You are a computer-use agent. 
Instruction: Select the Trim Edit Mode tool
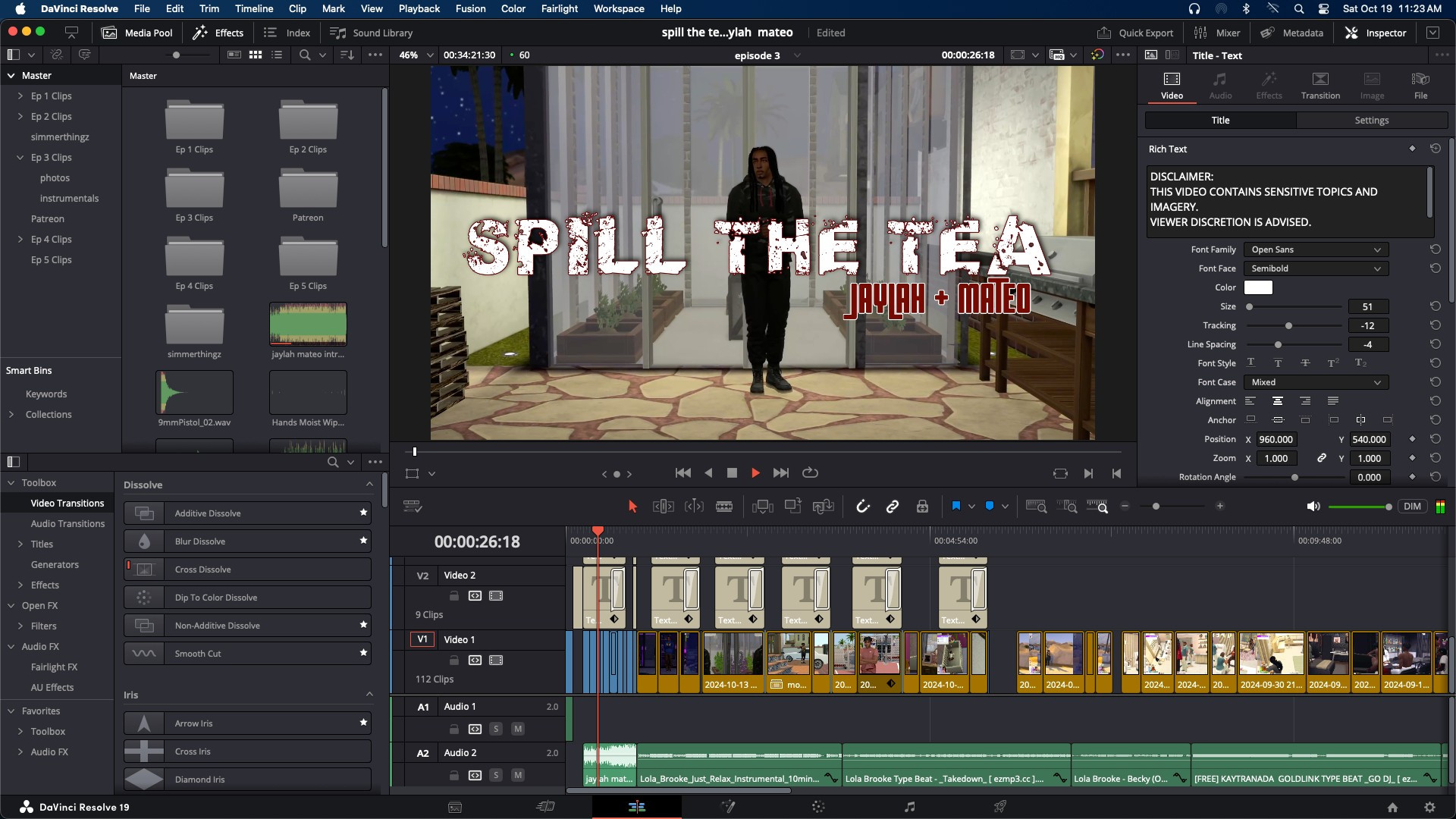tap(663, 507)
